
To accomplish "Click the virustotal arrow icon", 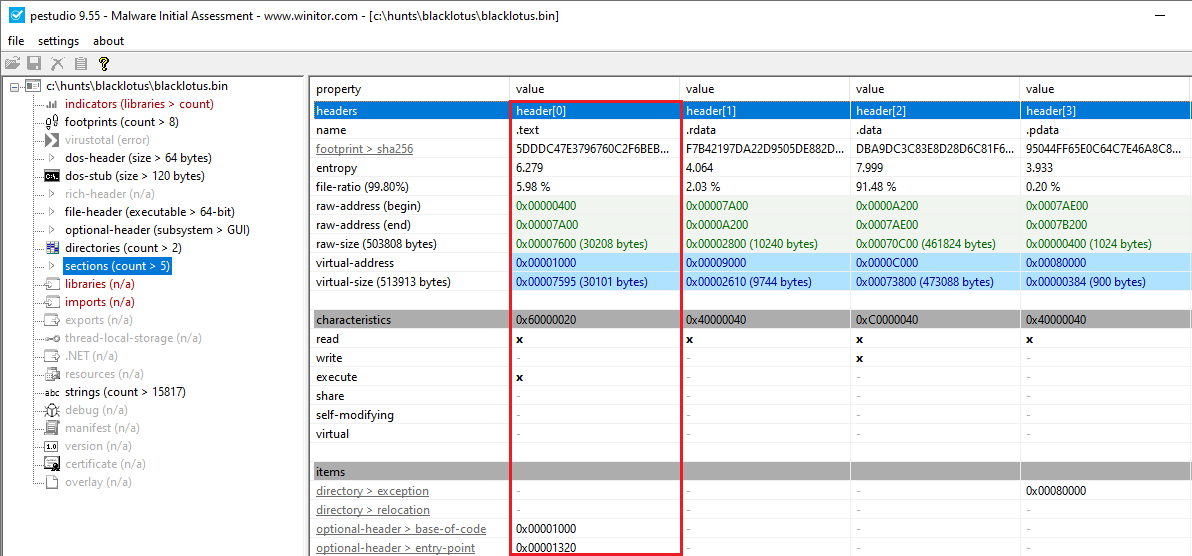I will pyautogui.click(x=52, y=140).
